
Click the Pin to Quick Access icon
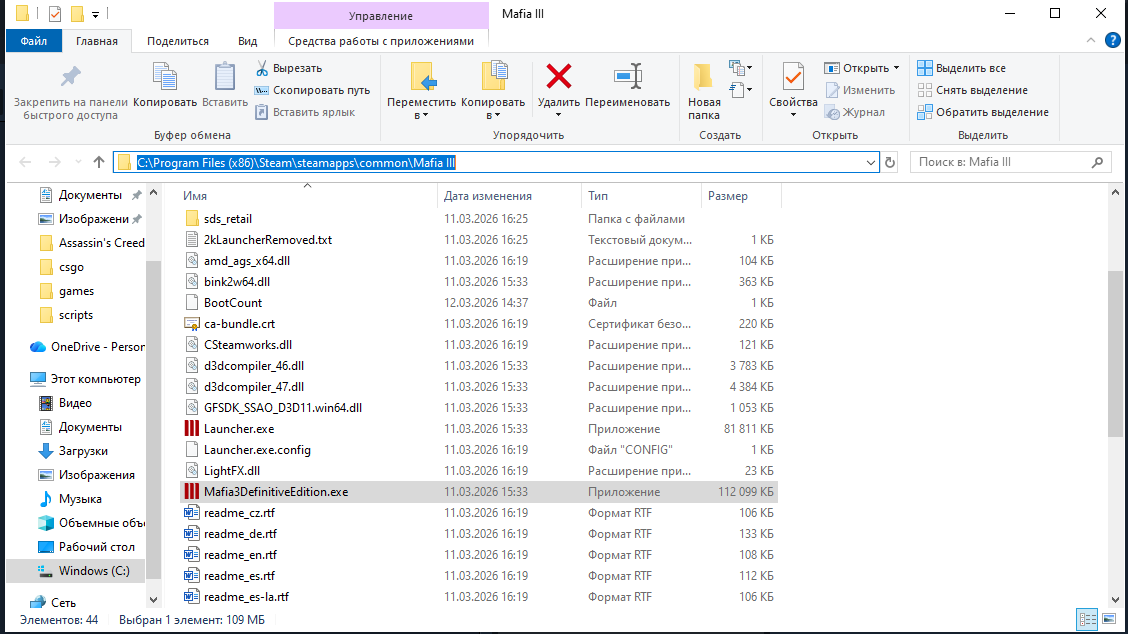tap(70, 76)
